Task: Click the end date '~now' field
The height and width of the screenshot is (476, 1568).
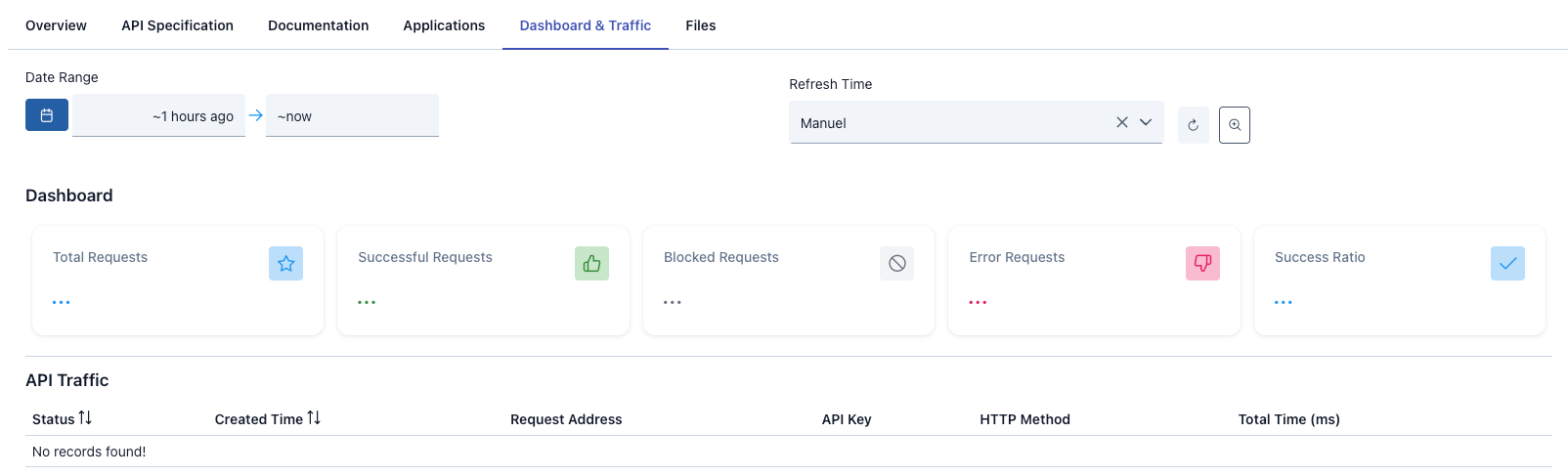Action: tap(352, 116)
